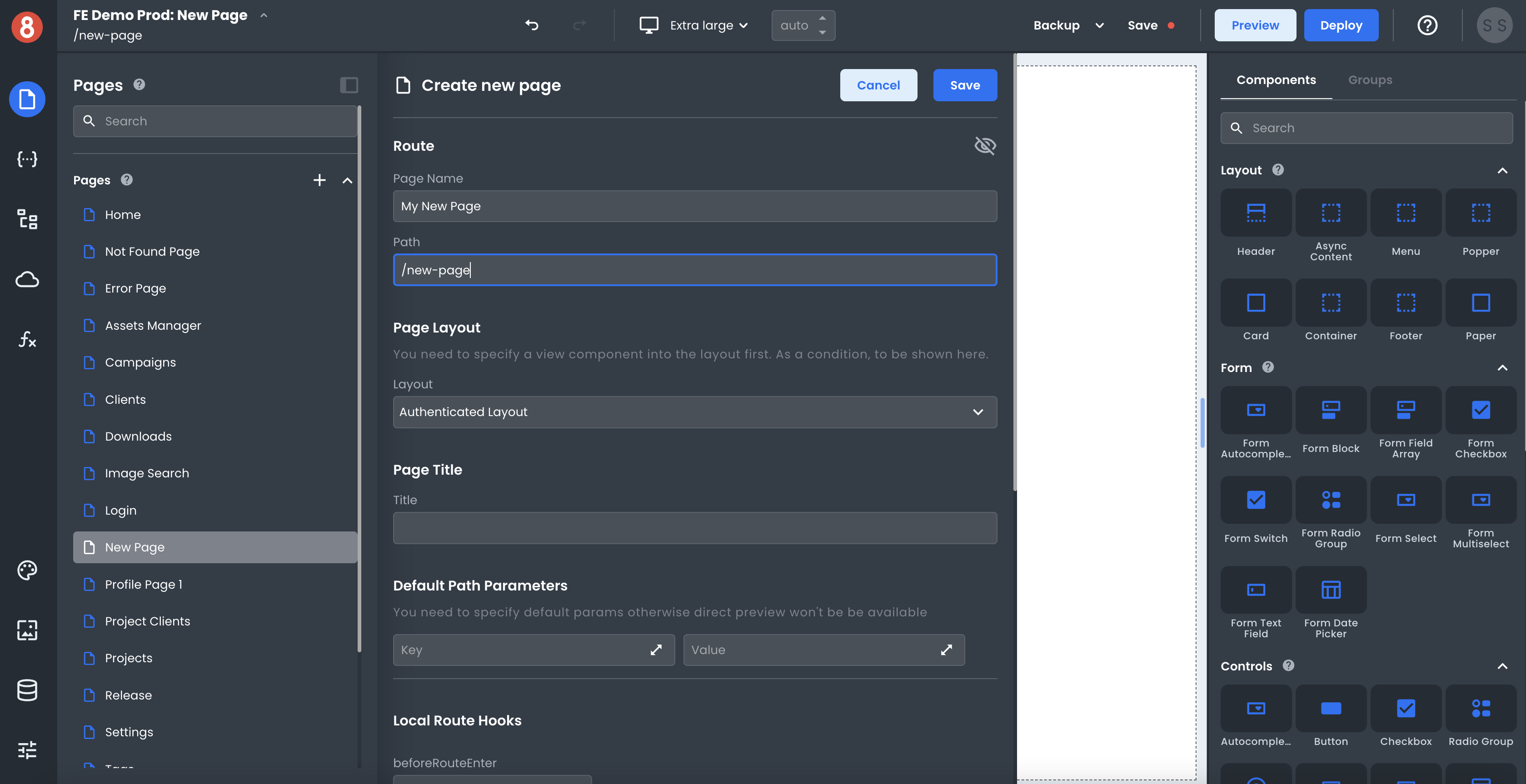Screen dimensions: 1526x784
Task: Click the functions fx sidebar icon
Action: [27, 339]
